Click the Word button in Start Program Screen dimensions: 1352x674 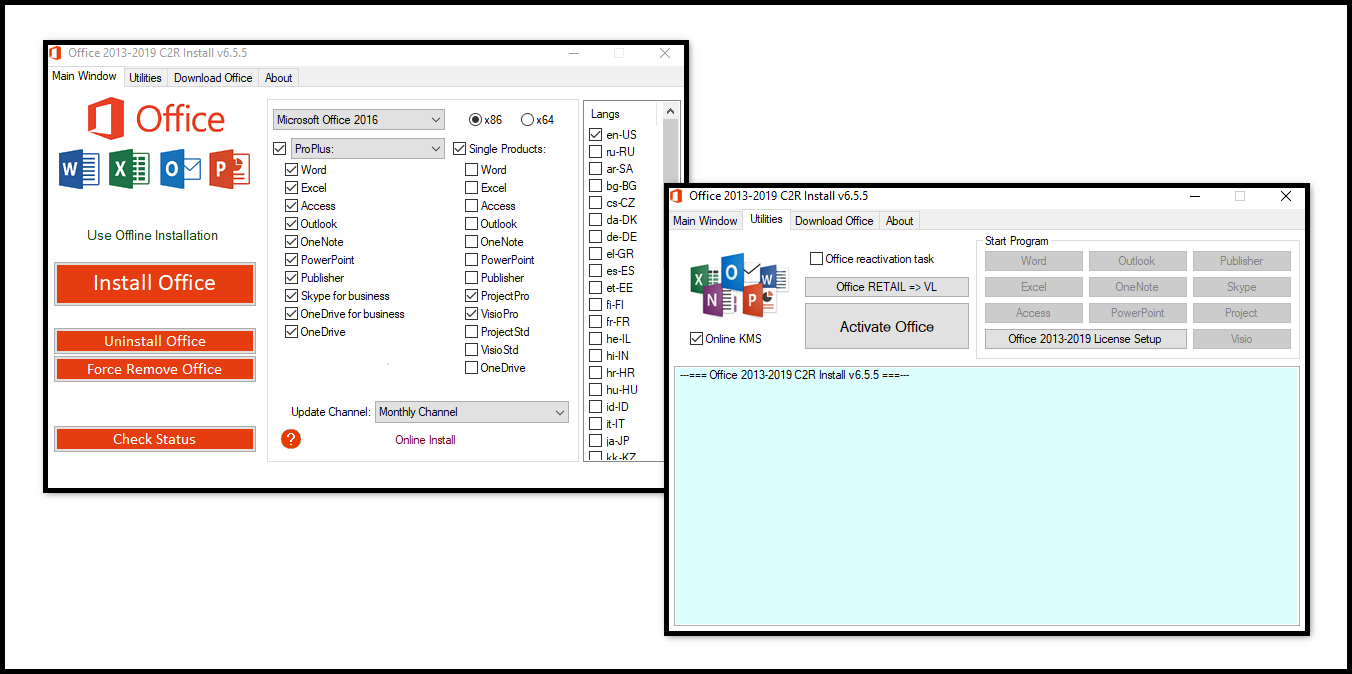tap(1034, 261)
